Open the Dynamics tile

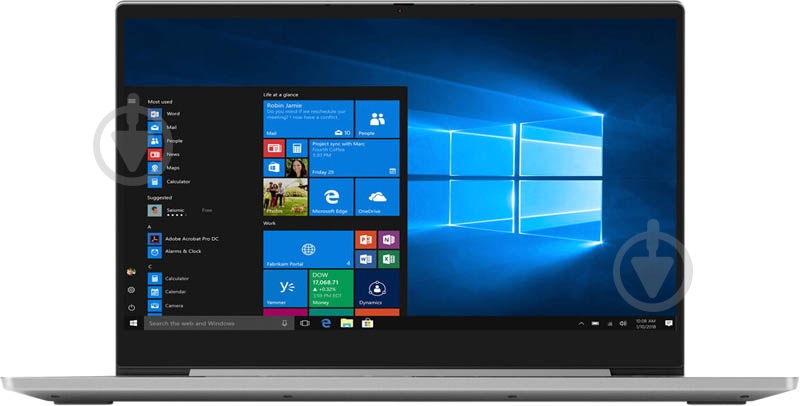(377, 288)
